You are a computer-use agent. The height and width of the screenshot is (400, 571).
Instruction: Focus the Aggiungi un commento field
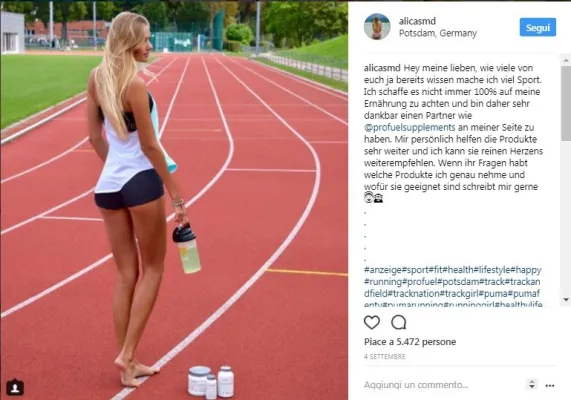tap(416, 385)
